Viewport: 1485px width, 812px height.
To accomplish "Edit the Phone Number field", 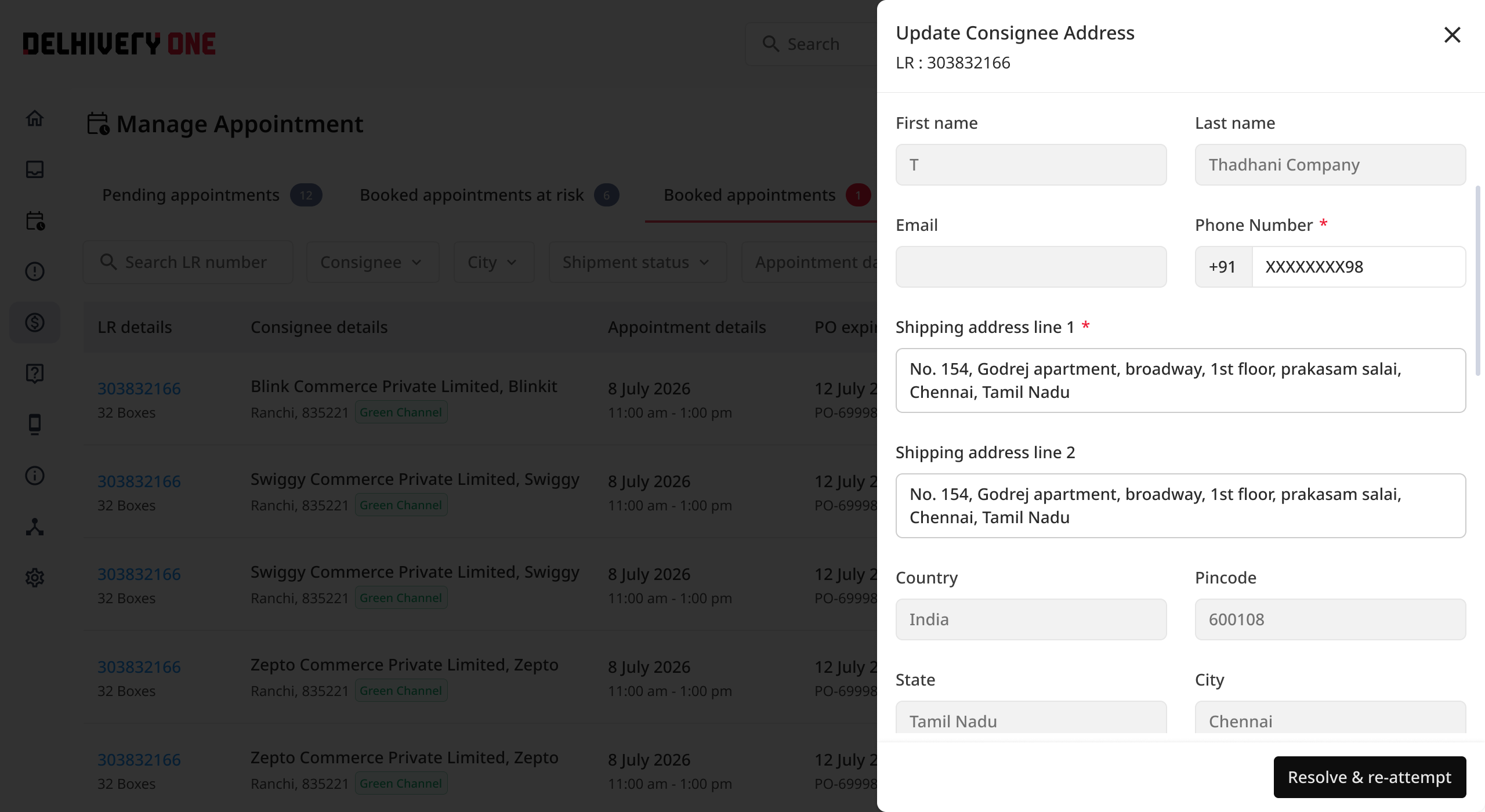I will point(1359,267).
